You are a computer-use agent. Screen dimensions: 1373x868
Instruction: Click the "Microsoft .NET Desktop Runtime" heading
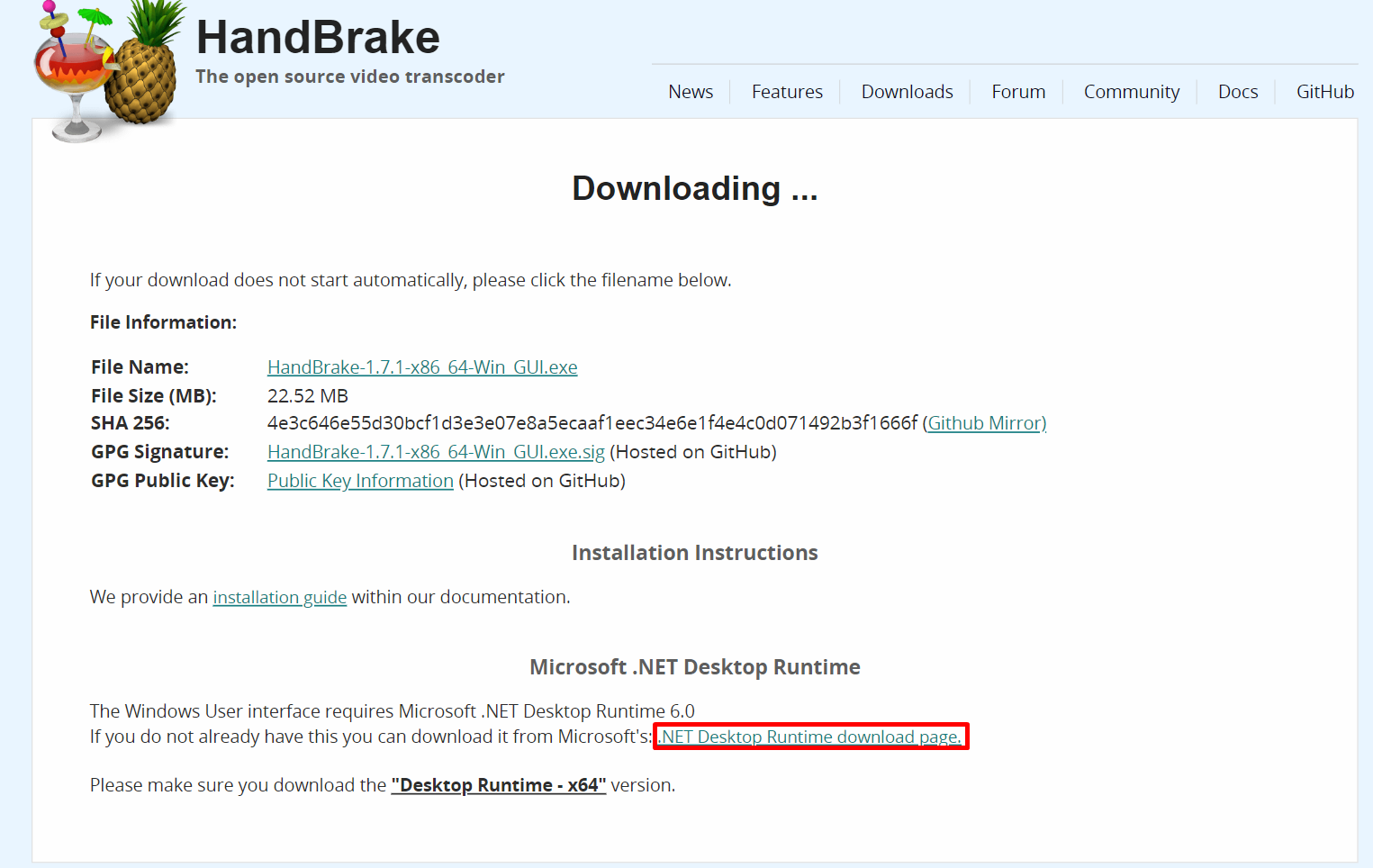click(695, 667)
